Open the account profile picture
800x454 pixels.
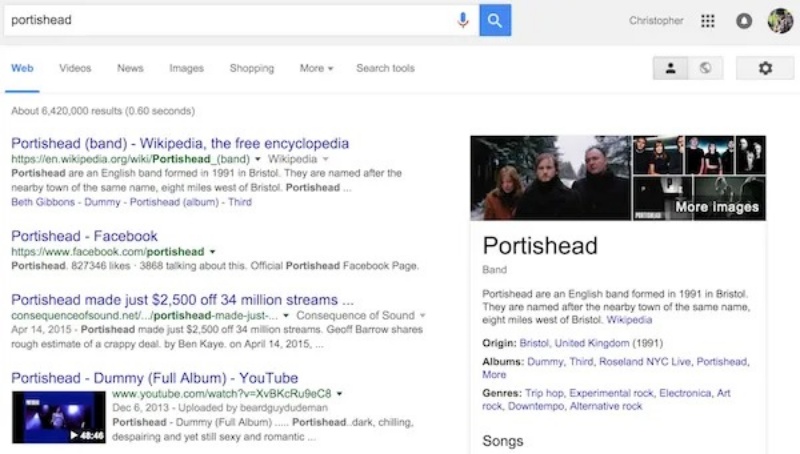[781, 20]
